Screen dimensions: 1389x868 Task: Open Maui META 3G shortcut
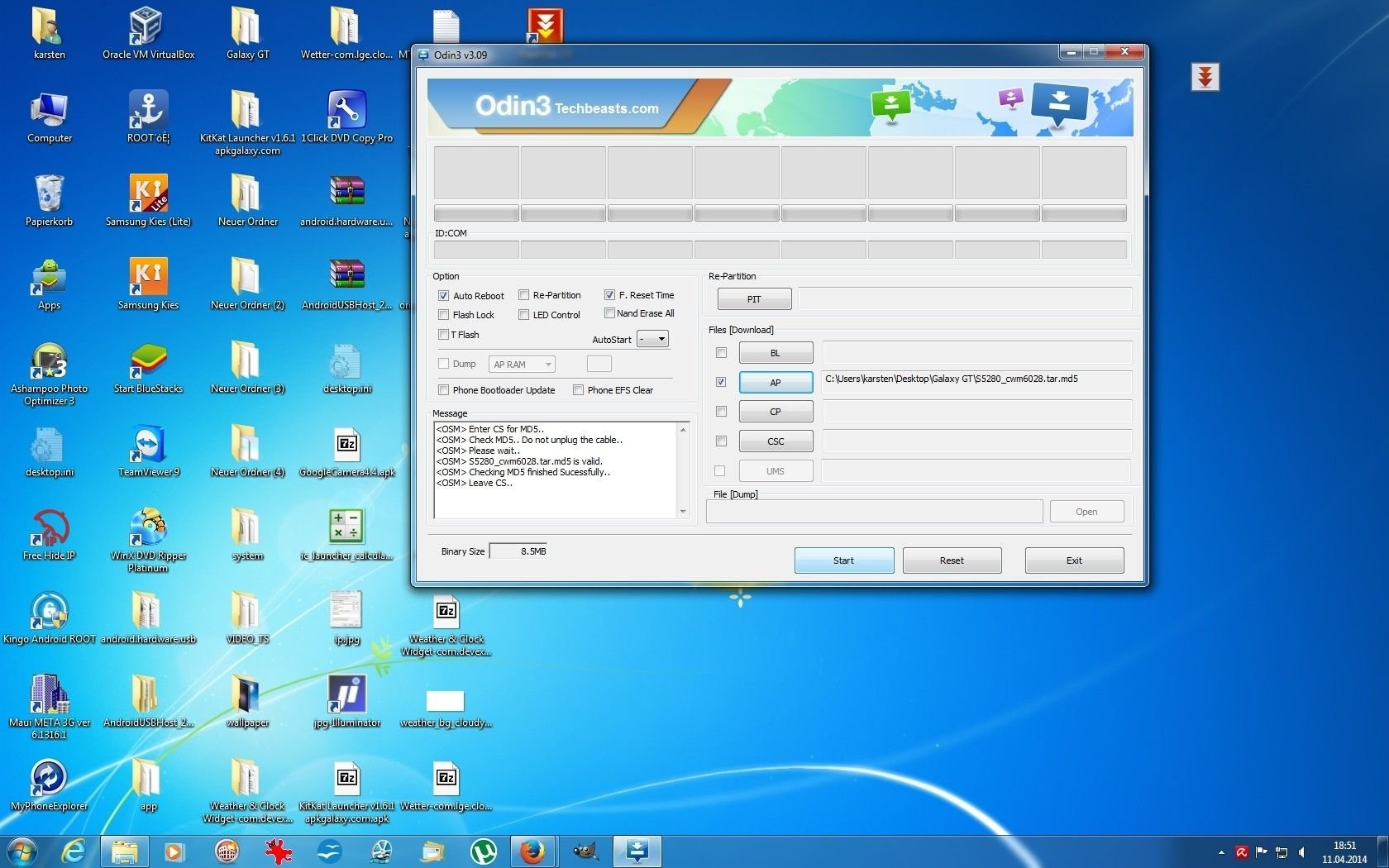(x=49, y=707)
